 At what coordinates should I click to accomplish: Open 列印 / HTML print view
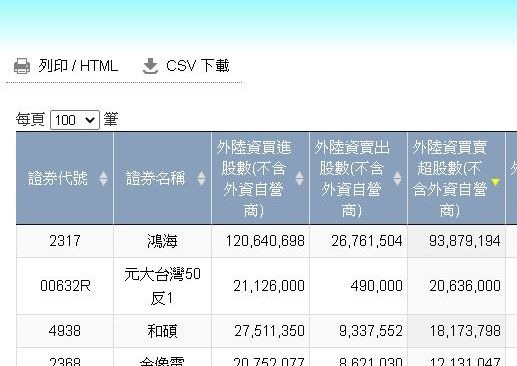click(78, 66)
